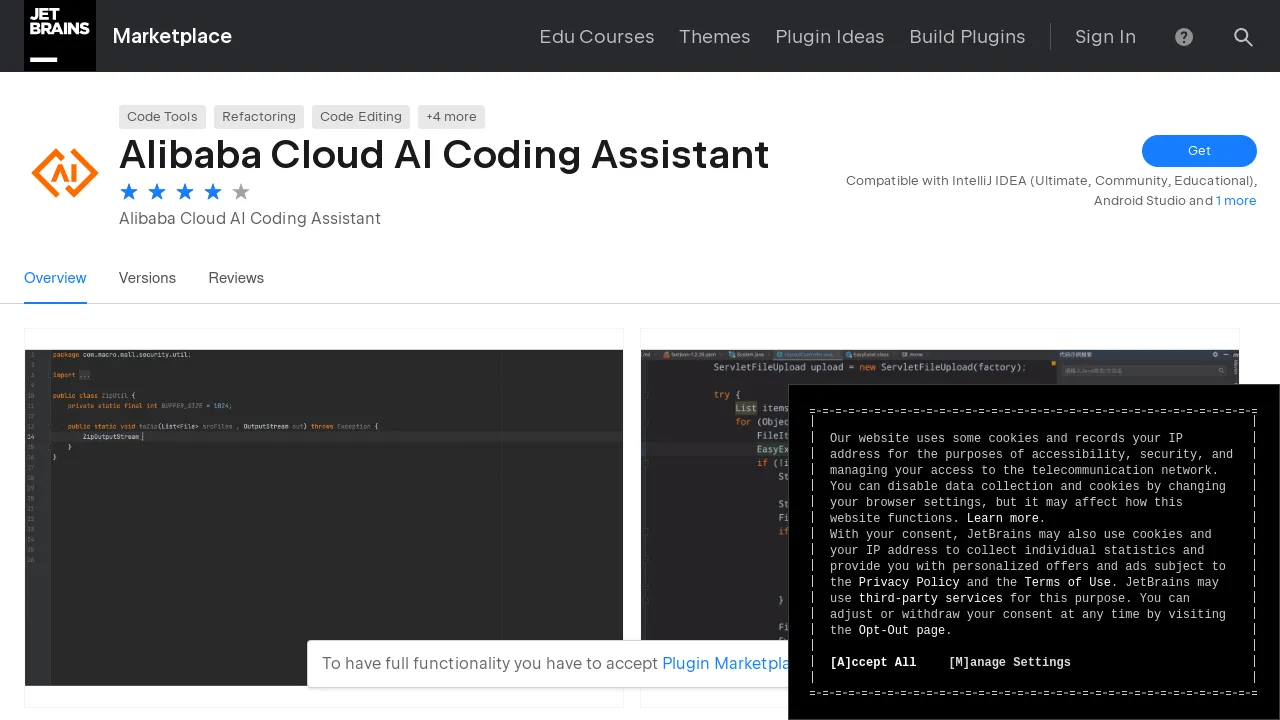Switch to the Versions tab
Image resolution: width=1280 pixels, height=720 pixels.
pos(147,278)
